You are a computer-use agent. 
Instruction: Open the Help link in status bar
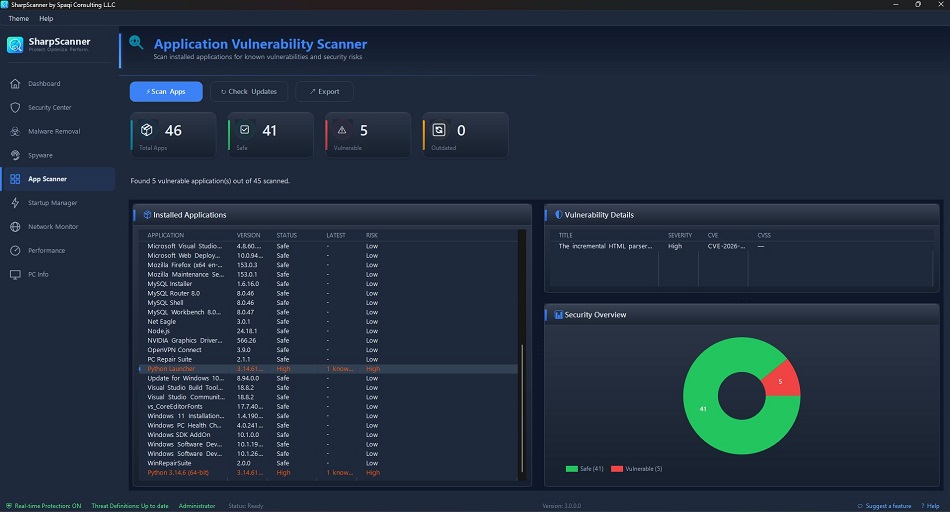coord(930,506)
